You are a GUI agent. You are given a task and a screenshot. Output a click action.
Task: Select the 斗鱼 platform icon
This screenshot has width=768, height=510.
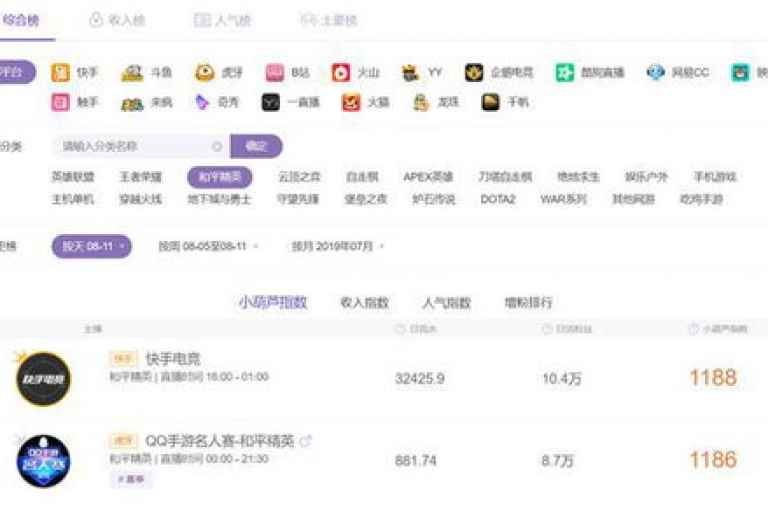tap(132, 73)
